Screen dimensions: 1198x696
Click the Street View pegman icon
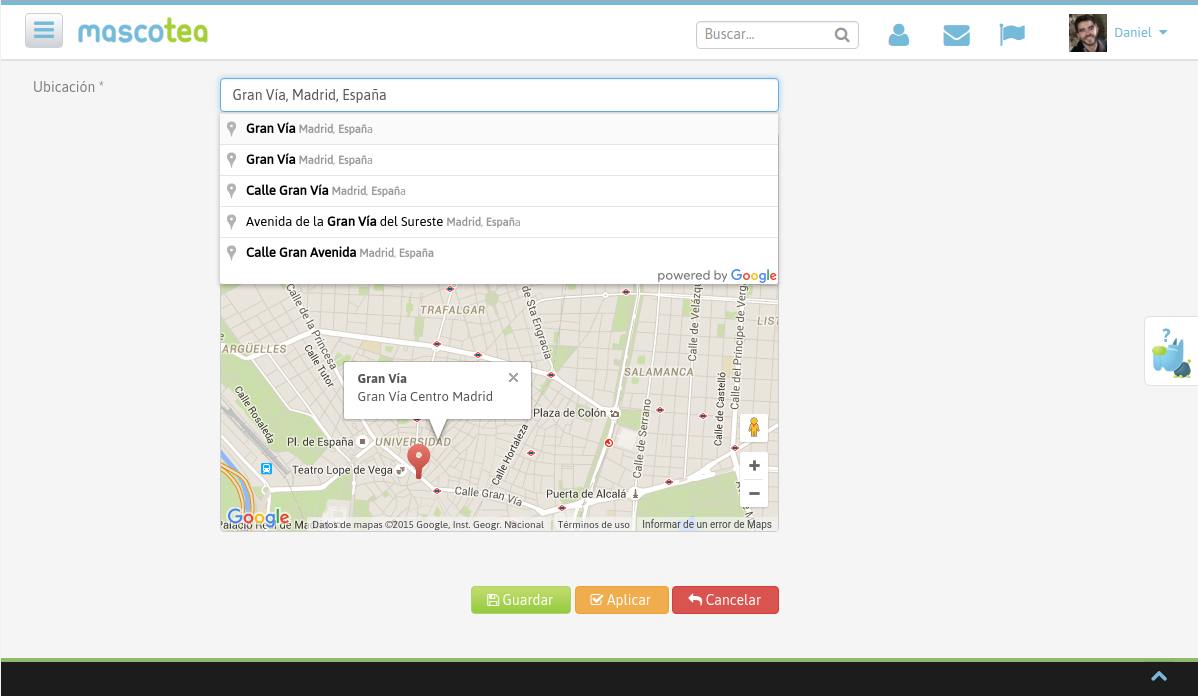pyautogui.click(x=754, y=428)
